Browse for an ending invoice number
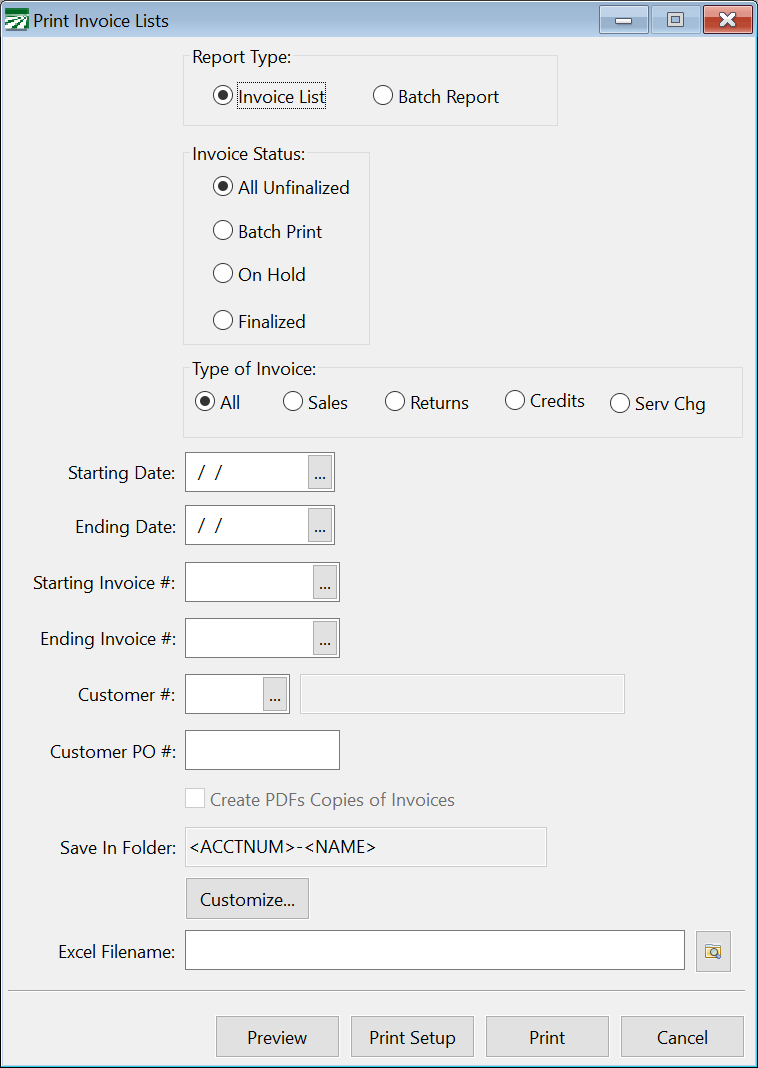 pos(324,638)
